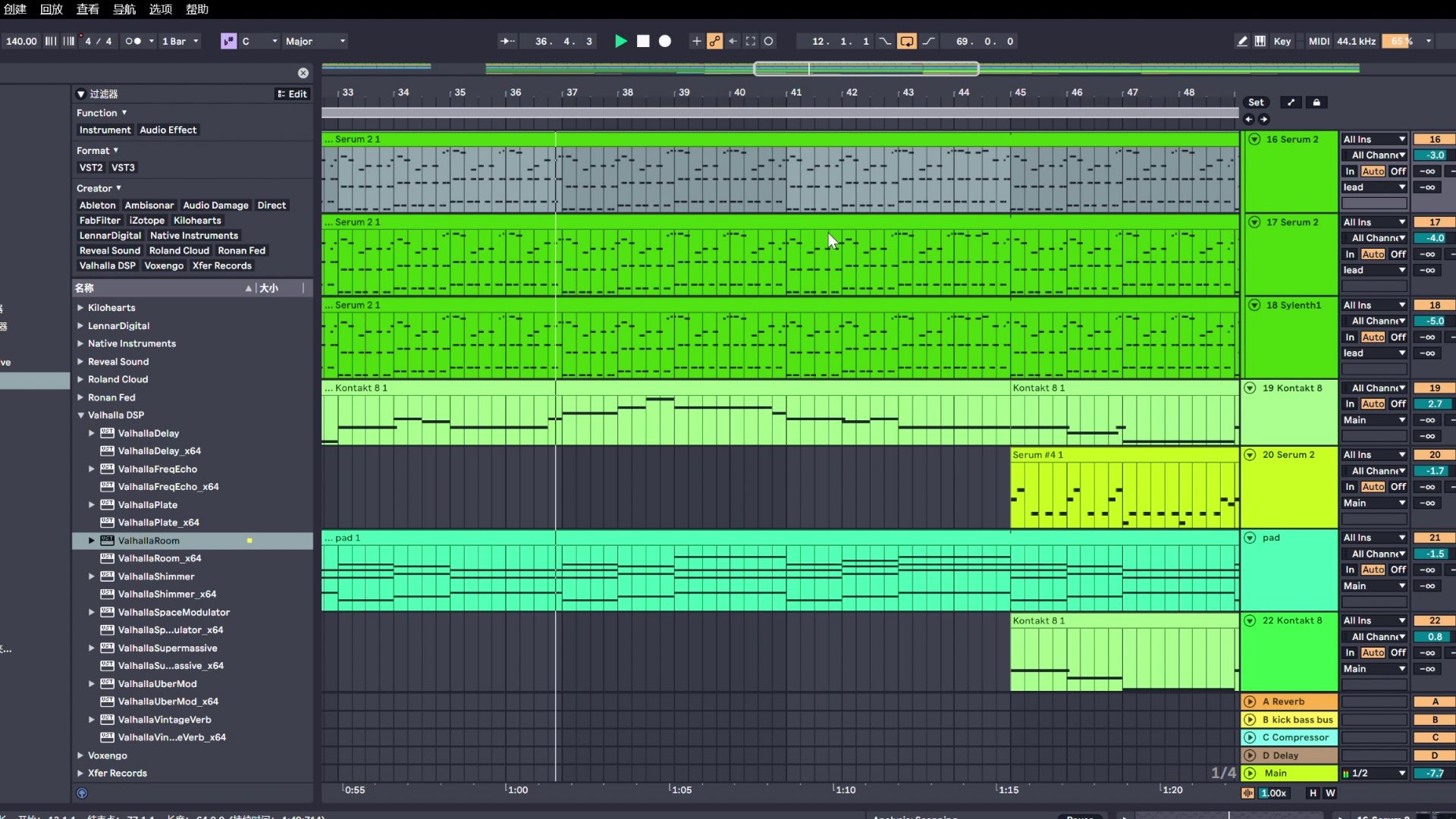Viewport: 1456px width, 819px height.
Task: Click bar 40 on the timeline ruler
Action: point(739,93)
